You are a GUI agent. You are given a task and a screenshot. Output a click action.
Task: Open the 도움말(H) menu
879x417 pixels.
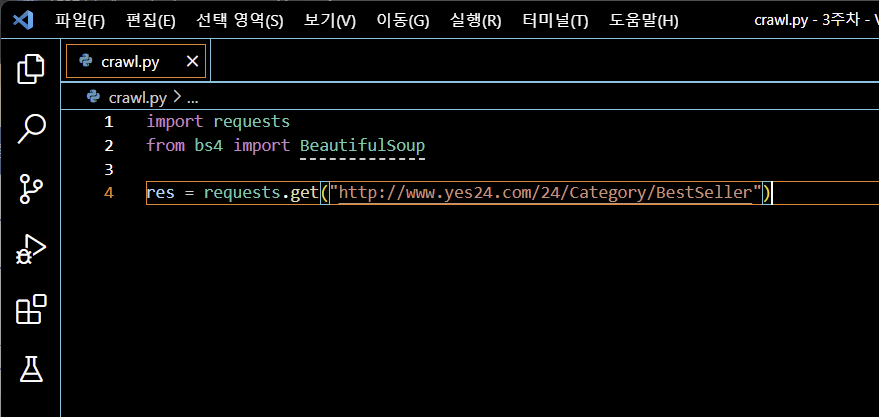tap(644, 21)
